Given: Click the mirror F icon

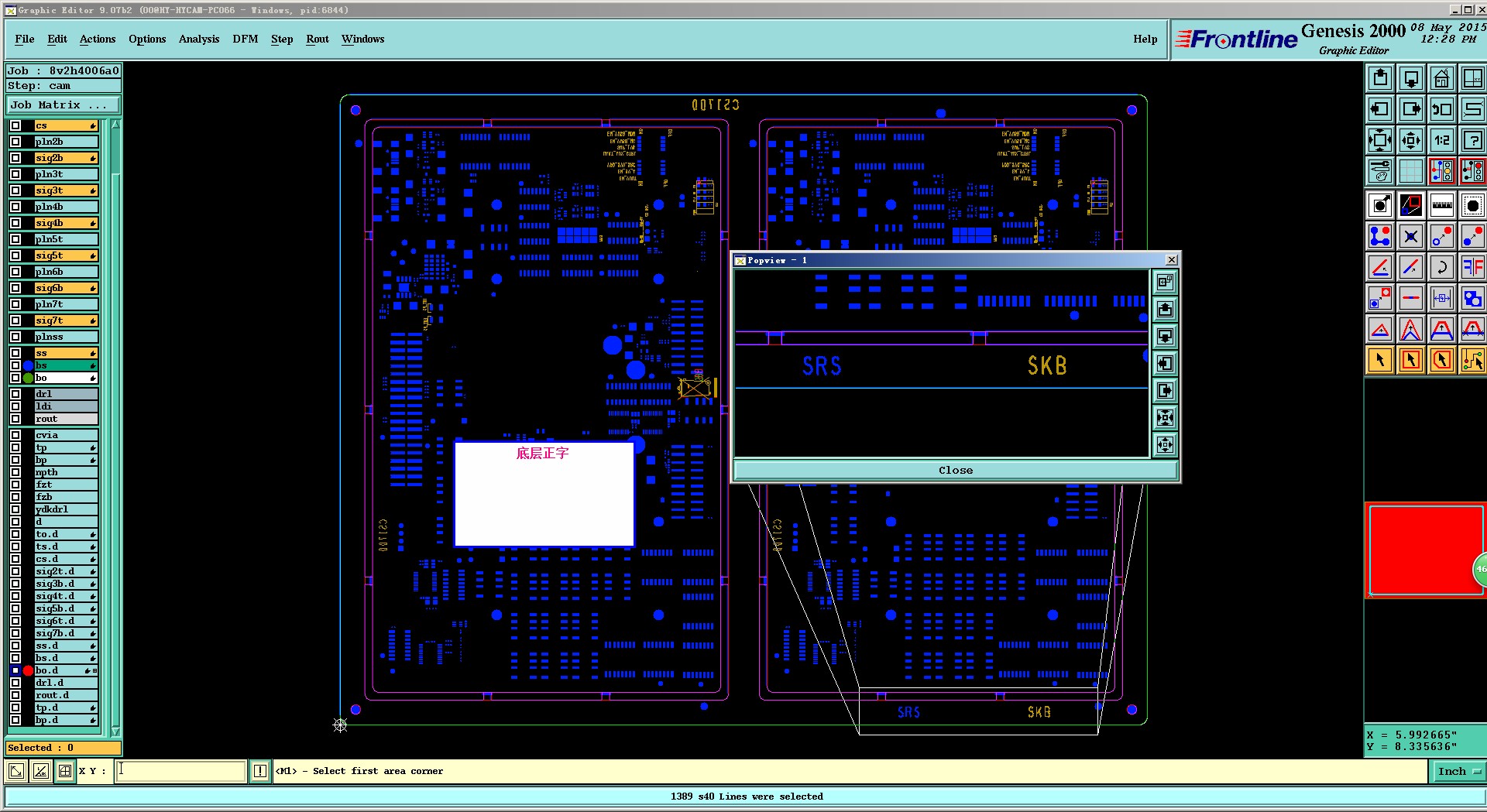Looking at the screenshot, I should click(x=1472, y=268).
